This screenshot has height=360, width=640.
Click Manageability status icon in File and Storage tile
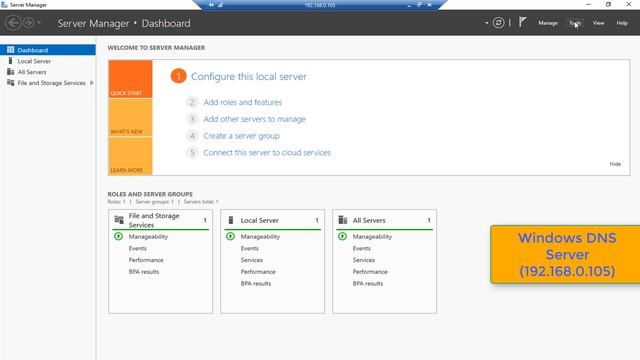(x=118, y=236)
